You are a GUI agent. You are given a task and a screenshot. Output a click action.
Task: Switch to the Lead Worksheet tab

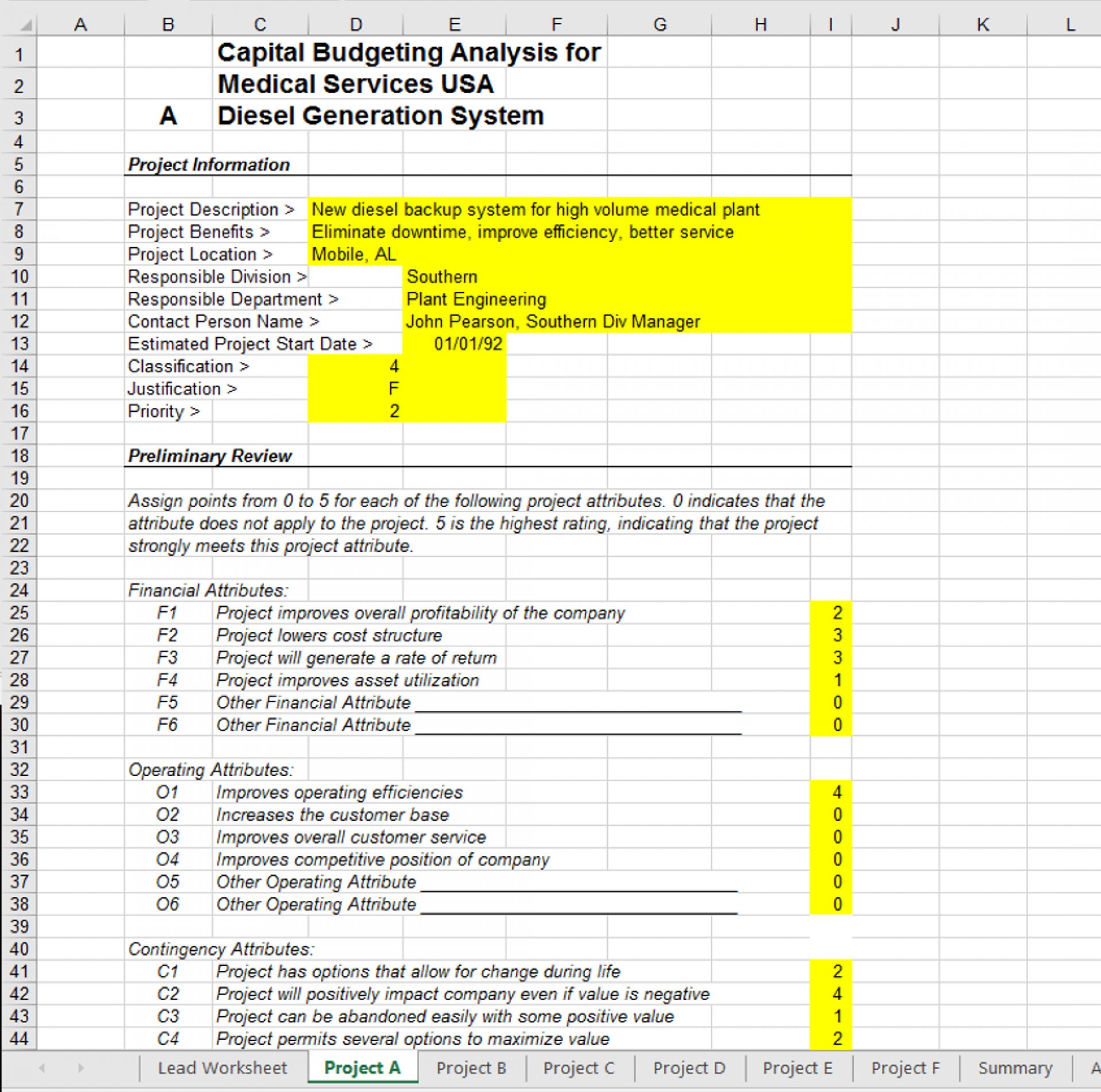click(222, 1068)
